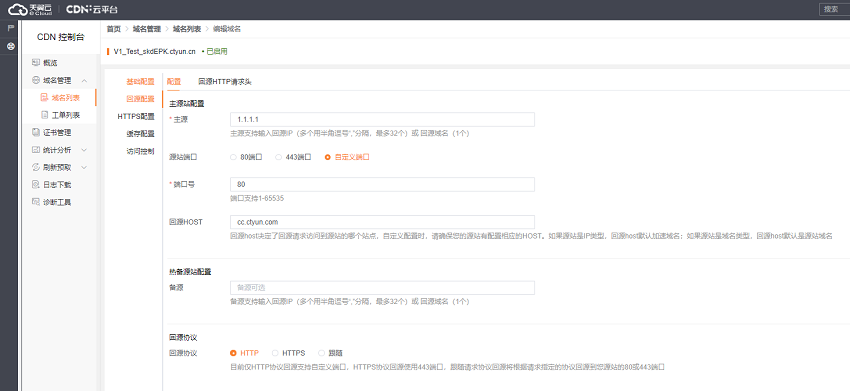Choose 跟随 as the 回源协议
The width and height of the screenshot is (850, 391).
[321, 353]
